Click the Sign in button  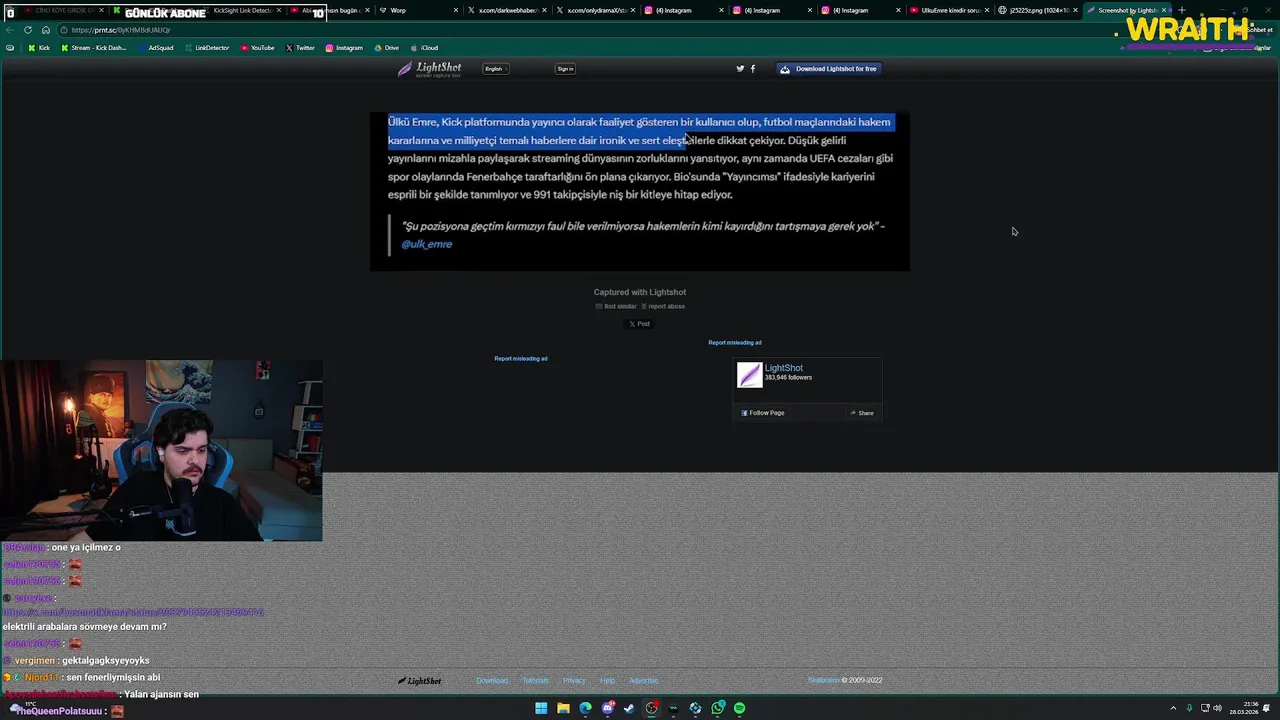(565, 69)
